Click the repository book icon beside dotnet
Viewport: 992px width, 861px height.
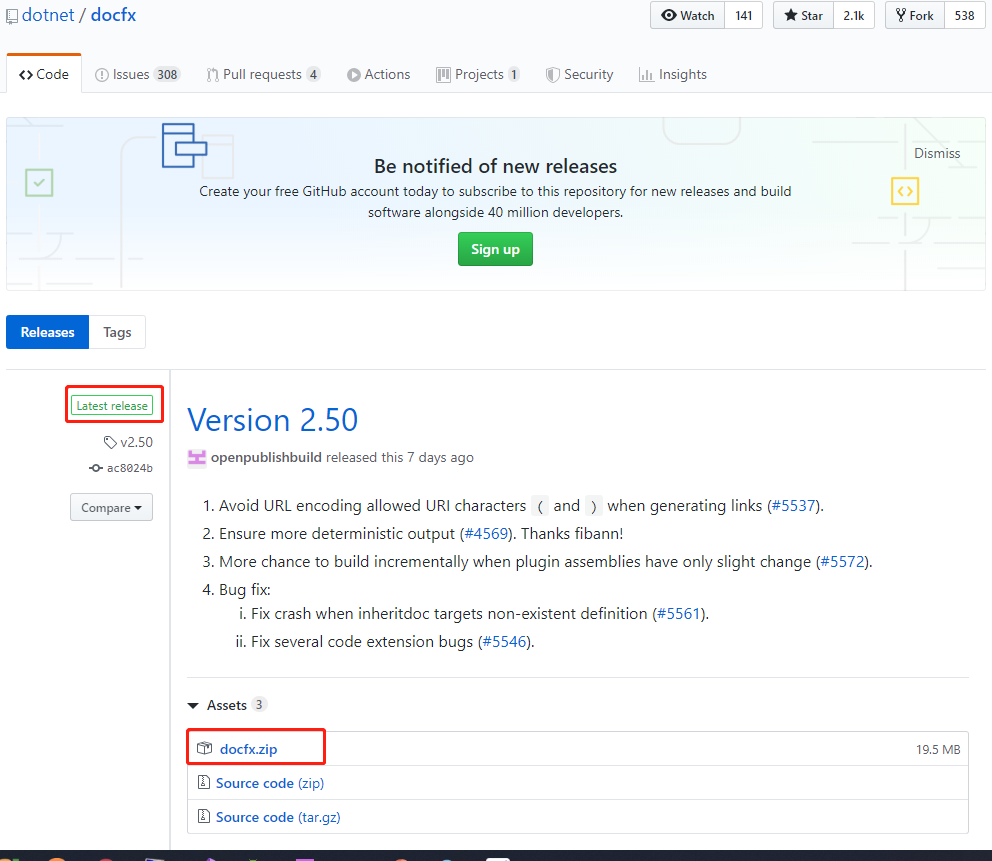[12, 16]
